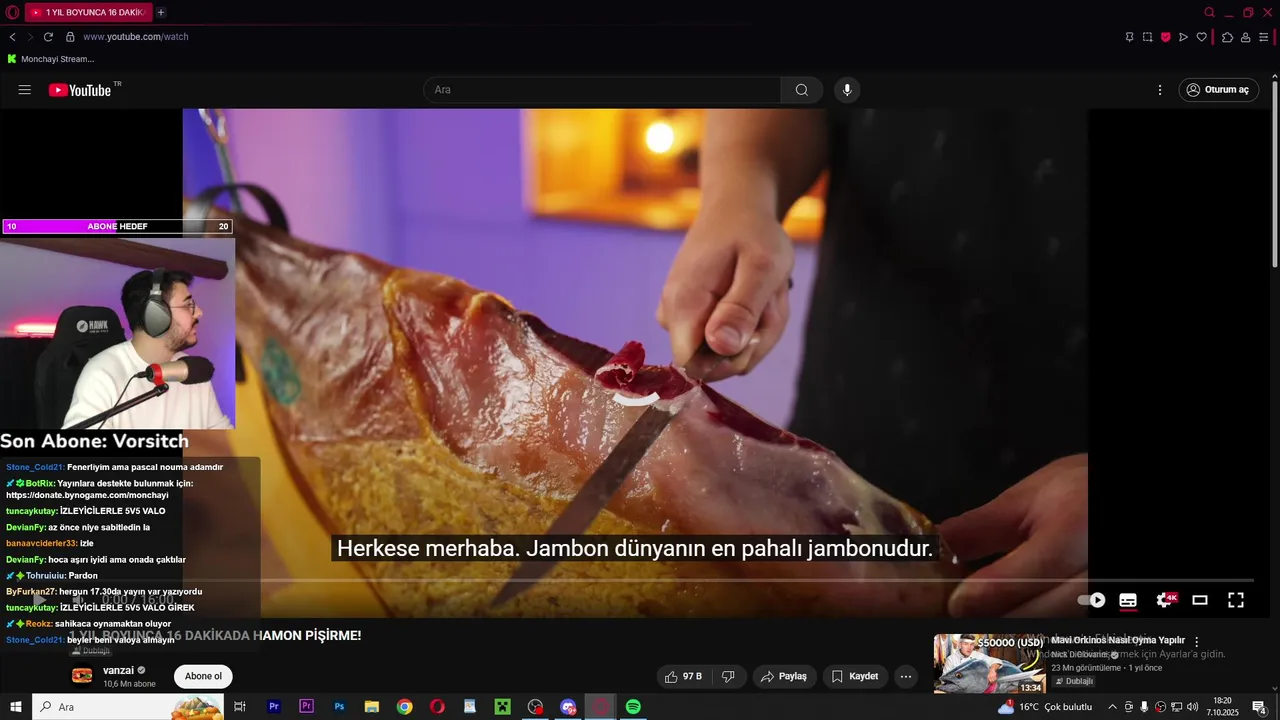Screen dimensions: 1280x720
Task: Open the clock showing 18:20
Action: pos(1222,707)
